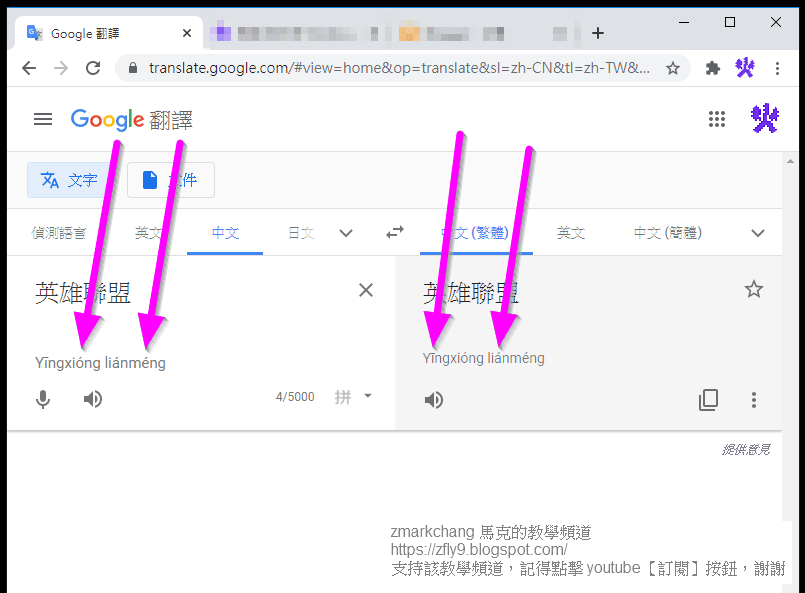805x593 pixels.
Task: Save translation with the star icon
Action: pyautogui.click(x=754, y=289)
